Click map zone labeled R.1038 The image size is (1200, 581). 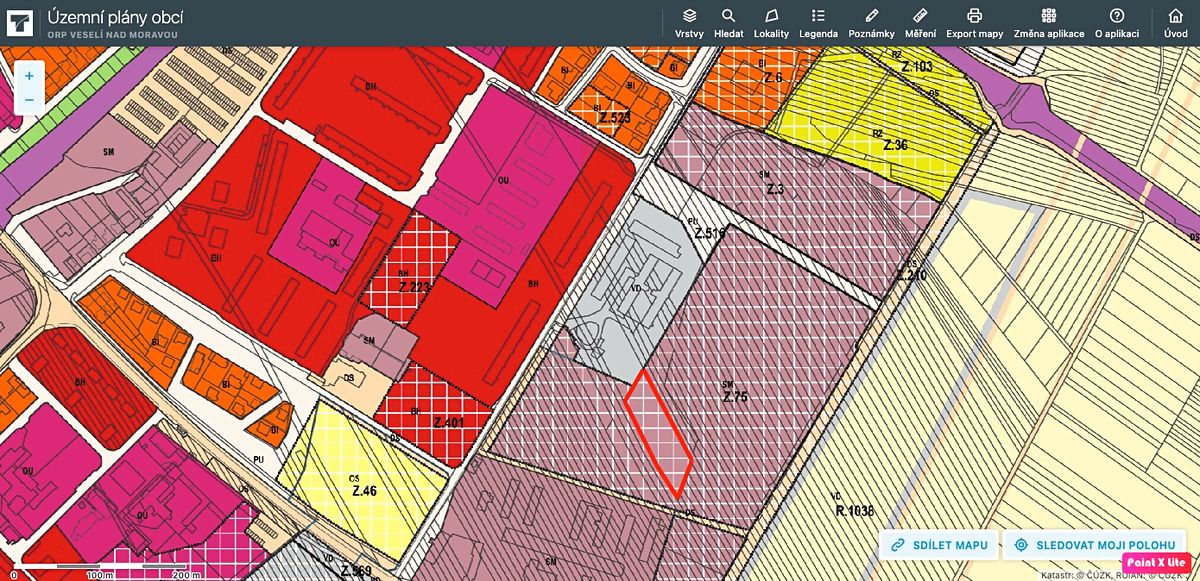[853, 510]
